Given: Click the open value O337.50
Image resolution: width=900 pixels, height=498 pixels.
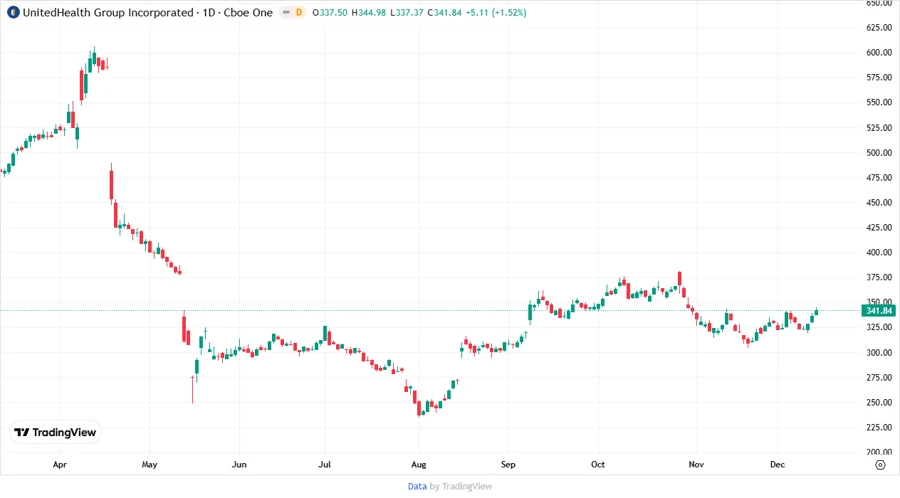Looking at the screenshot, I should tap(330, 12).
